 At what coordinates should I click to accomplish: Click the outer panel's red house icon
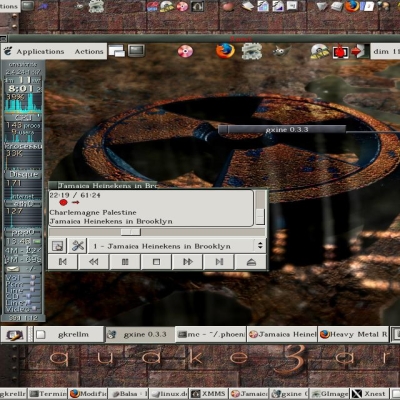point(152,6)
